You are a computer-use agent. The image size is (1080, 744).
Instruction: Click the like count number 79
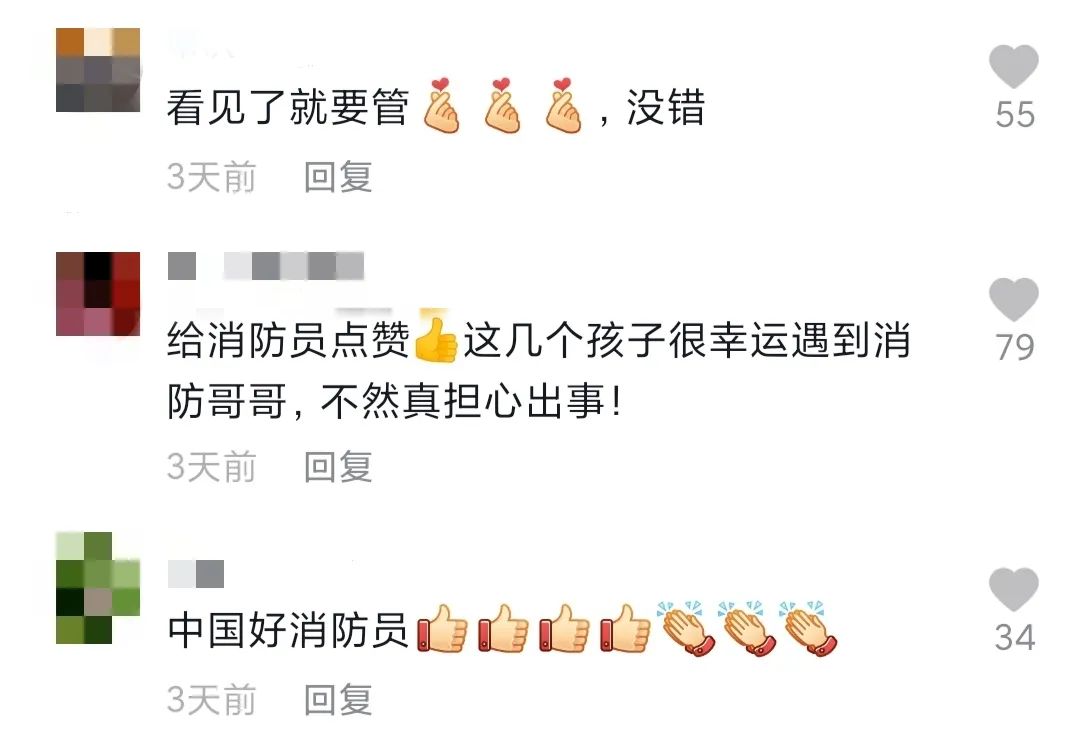1015,347
